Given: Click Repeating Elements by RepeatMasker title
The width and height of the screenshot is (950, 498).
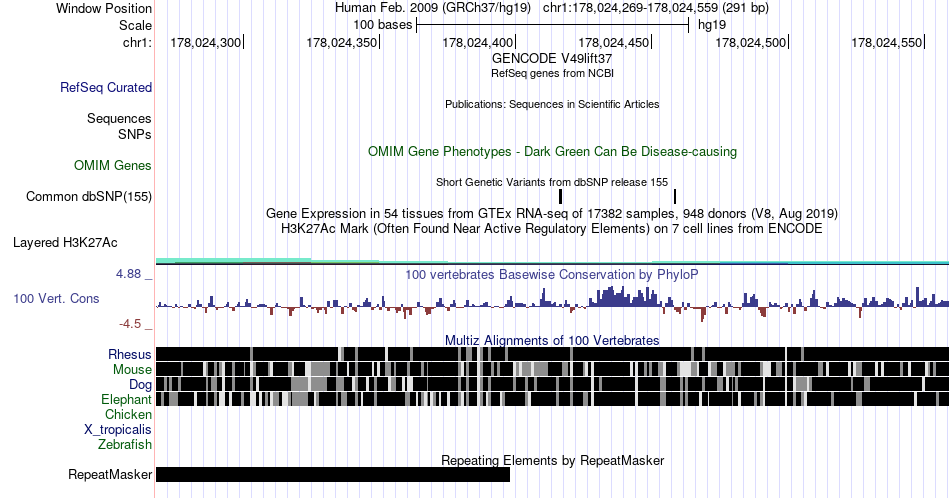Looking at the screenshot, I should (x=552, y=460).
